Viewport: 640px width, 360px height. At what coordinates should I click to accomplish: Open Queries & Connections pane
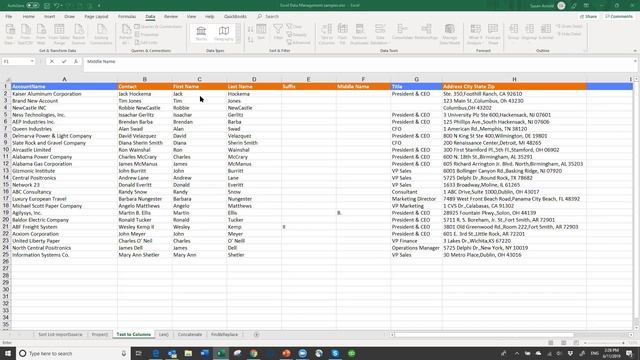[158, 27]
